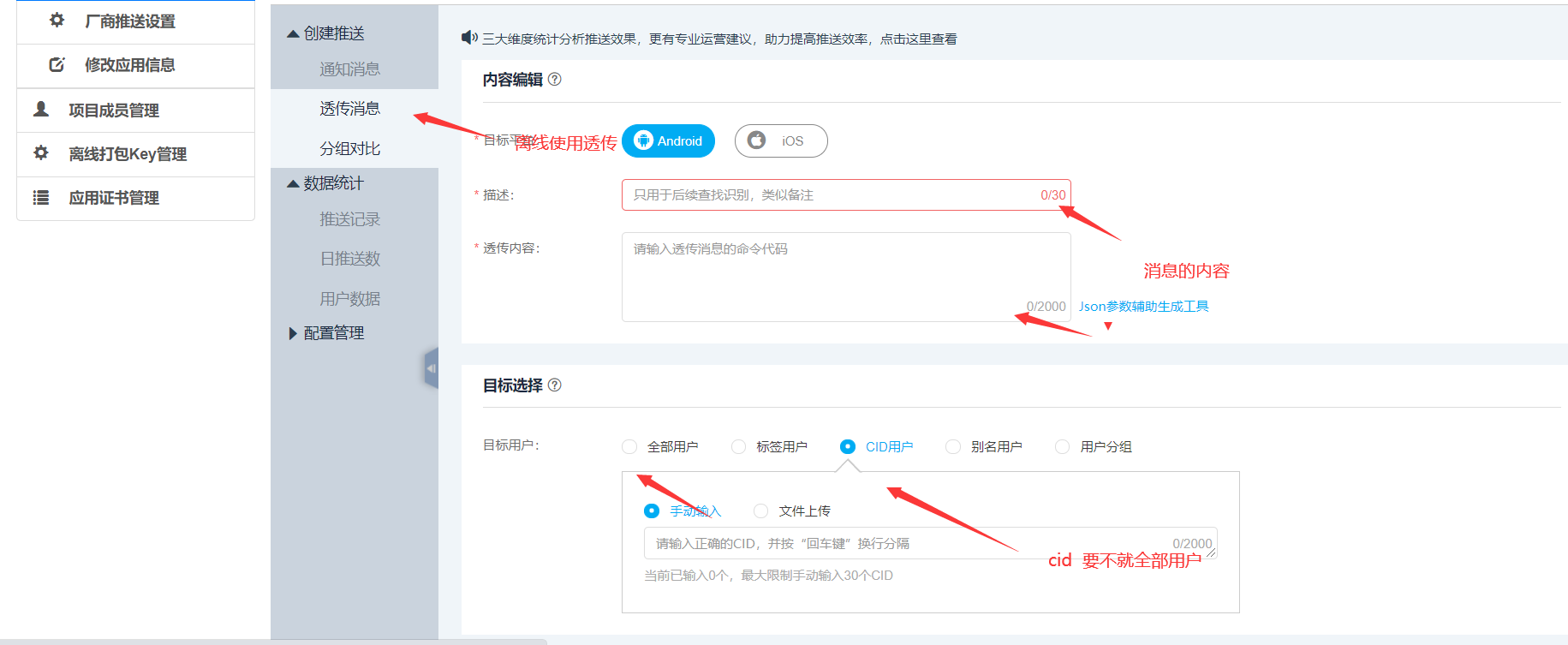Select 用户分组 radio option
This screenshot has width=1568, height=645.
click(x=1062, y=446)
